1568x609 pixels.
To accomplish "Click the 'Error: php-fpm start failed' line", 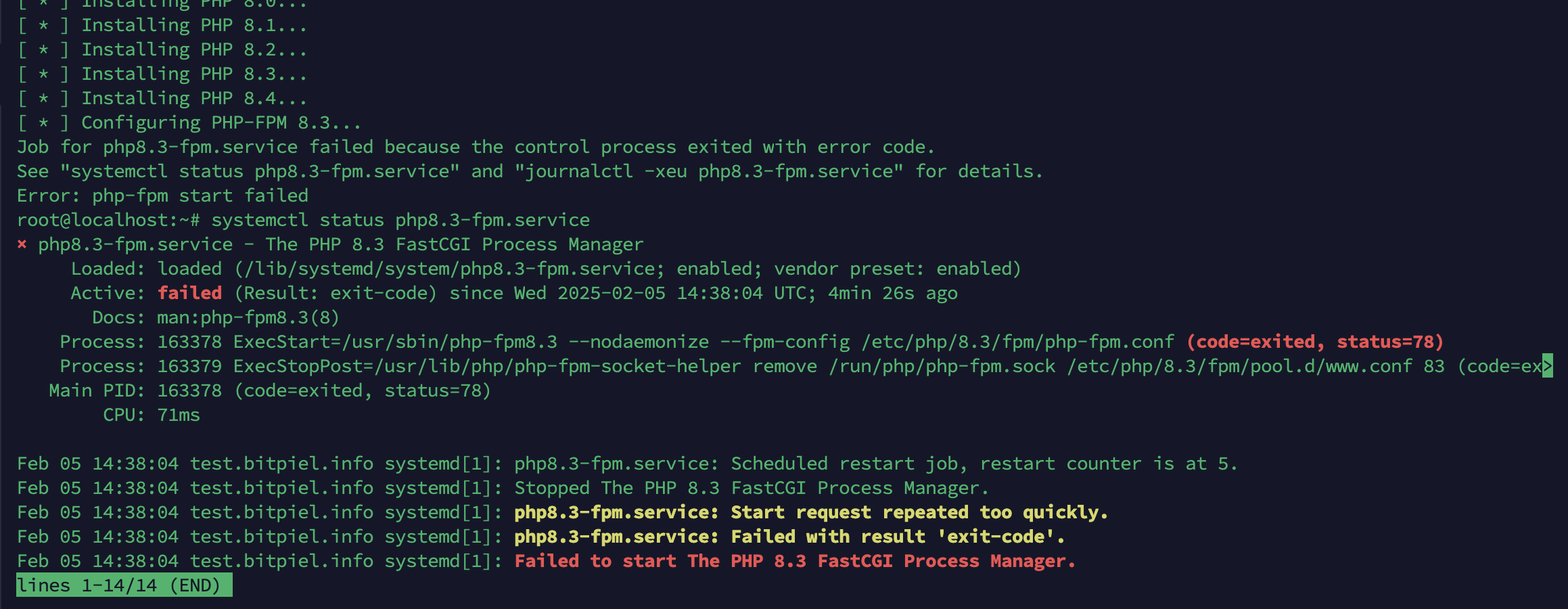I will tap(162, 196).
